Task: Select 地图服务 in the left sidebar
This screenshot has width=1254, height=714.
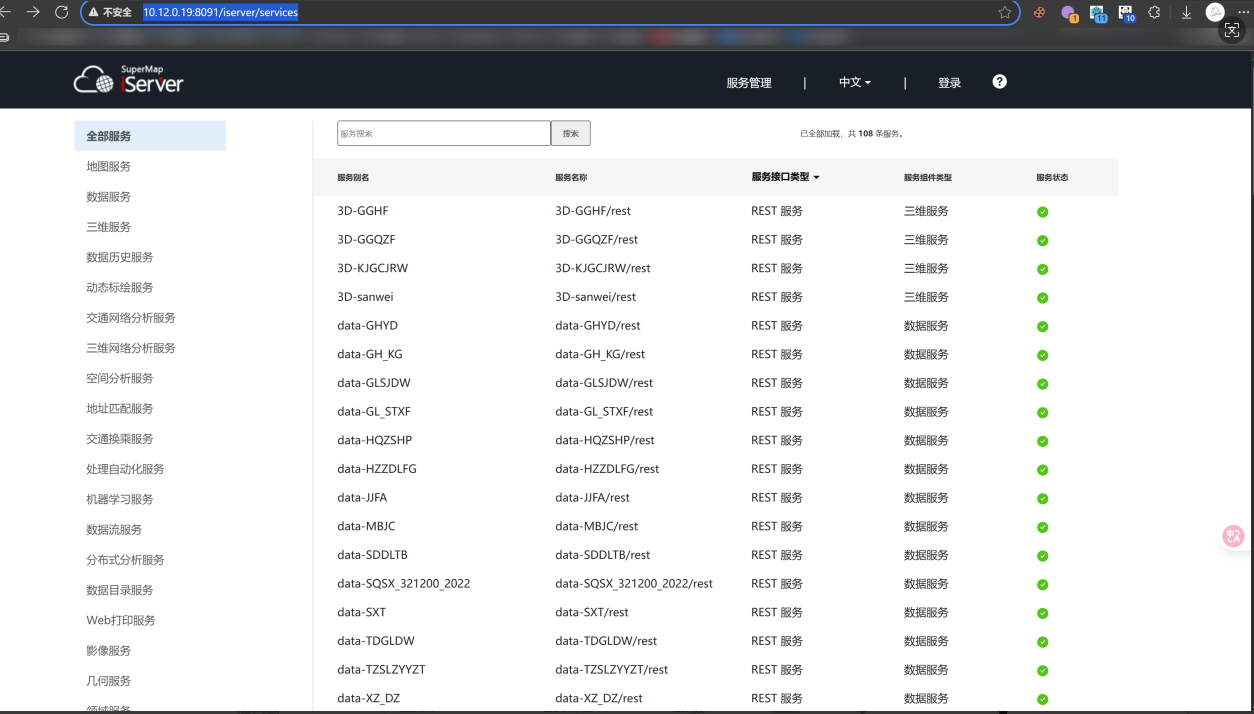Action: pos(108,166)
